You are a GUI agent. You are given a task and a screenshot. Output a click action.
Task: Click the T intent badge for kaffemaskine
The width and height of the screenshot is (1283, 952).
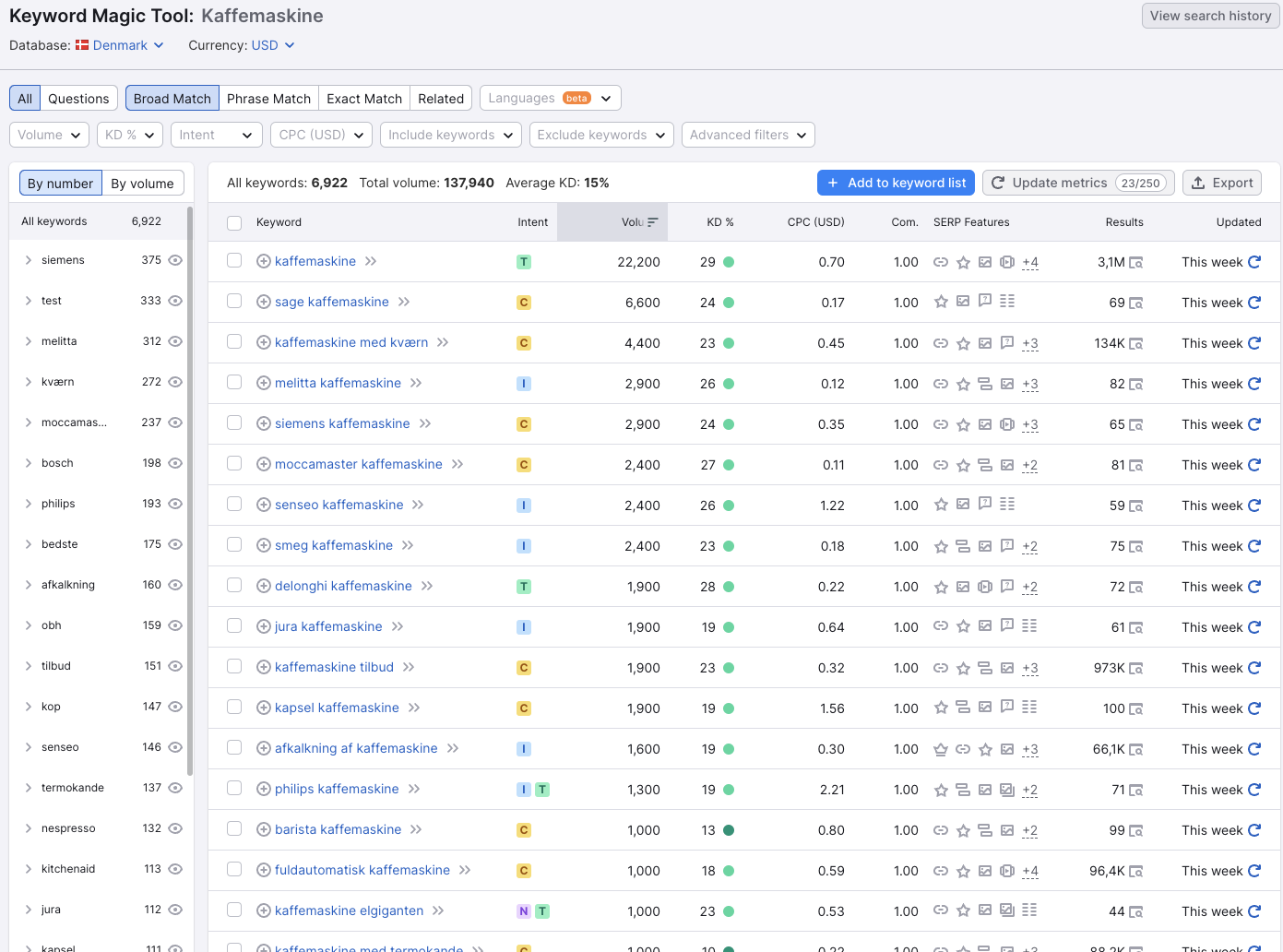(x=524, y=262)
